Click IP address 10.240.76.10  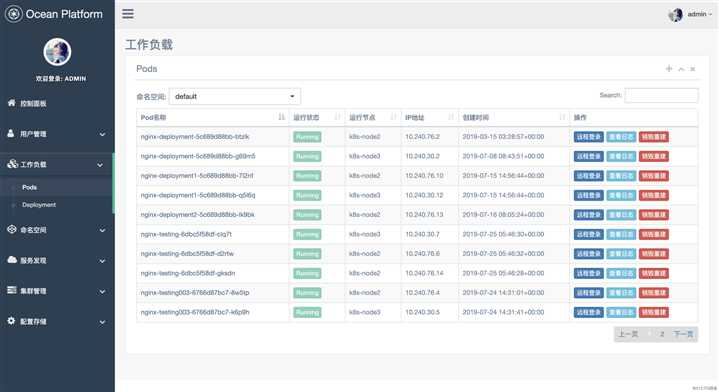pos(424,176)
